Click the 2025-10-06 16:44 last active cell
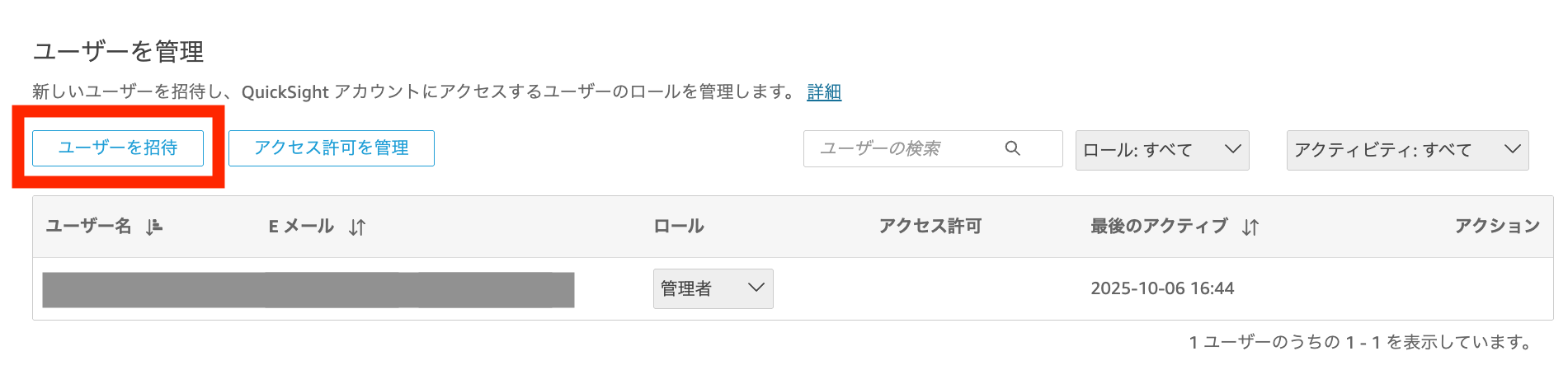 coord(1162,288)
